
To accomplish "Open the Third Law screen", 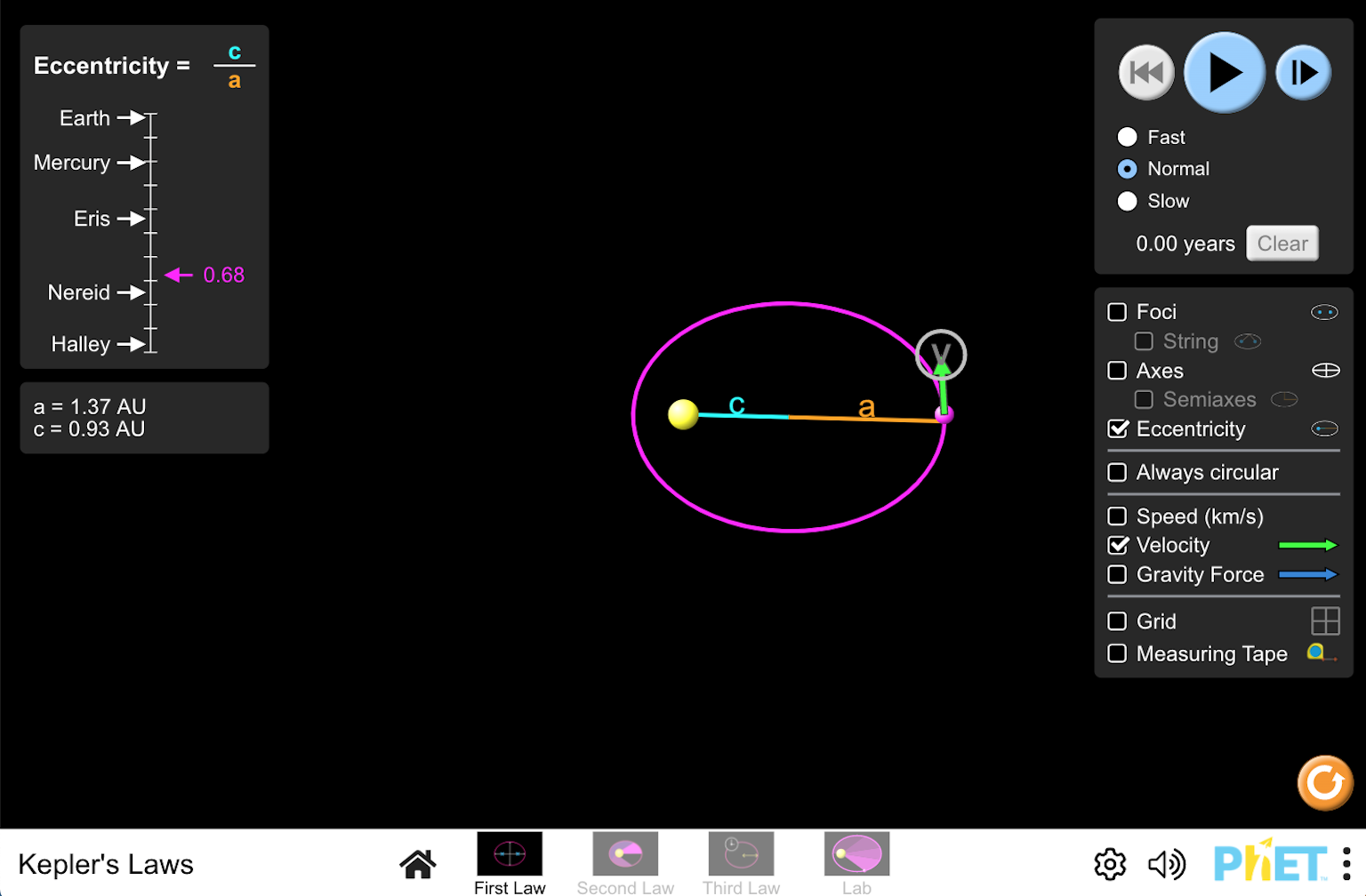I will pyautogui.click(x=741, y=853).
